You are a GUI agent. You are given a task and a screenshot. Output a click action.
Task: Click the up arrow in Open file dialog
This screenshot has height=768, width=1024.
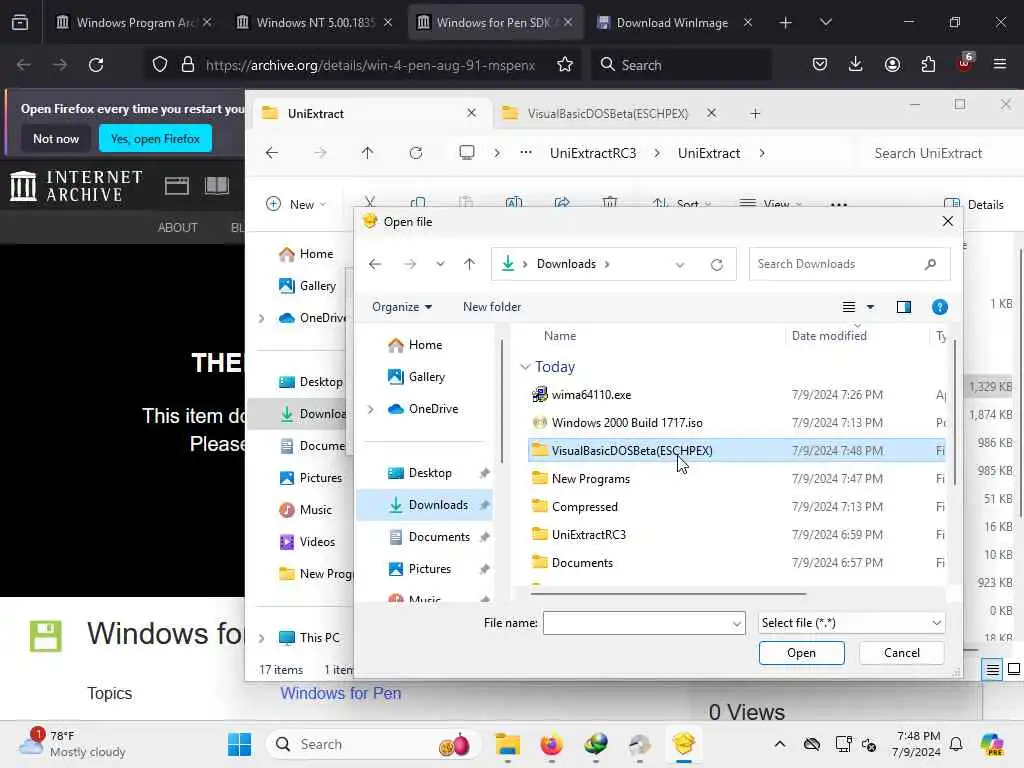coord(469,264)
